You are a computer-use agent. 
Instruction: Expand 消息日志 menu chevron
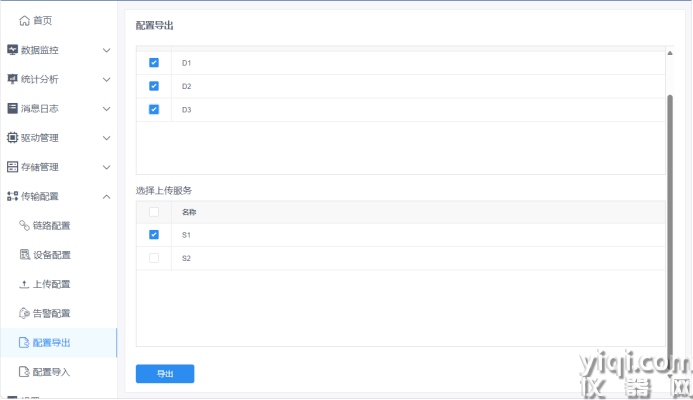[107, 109]
